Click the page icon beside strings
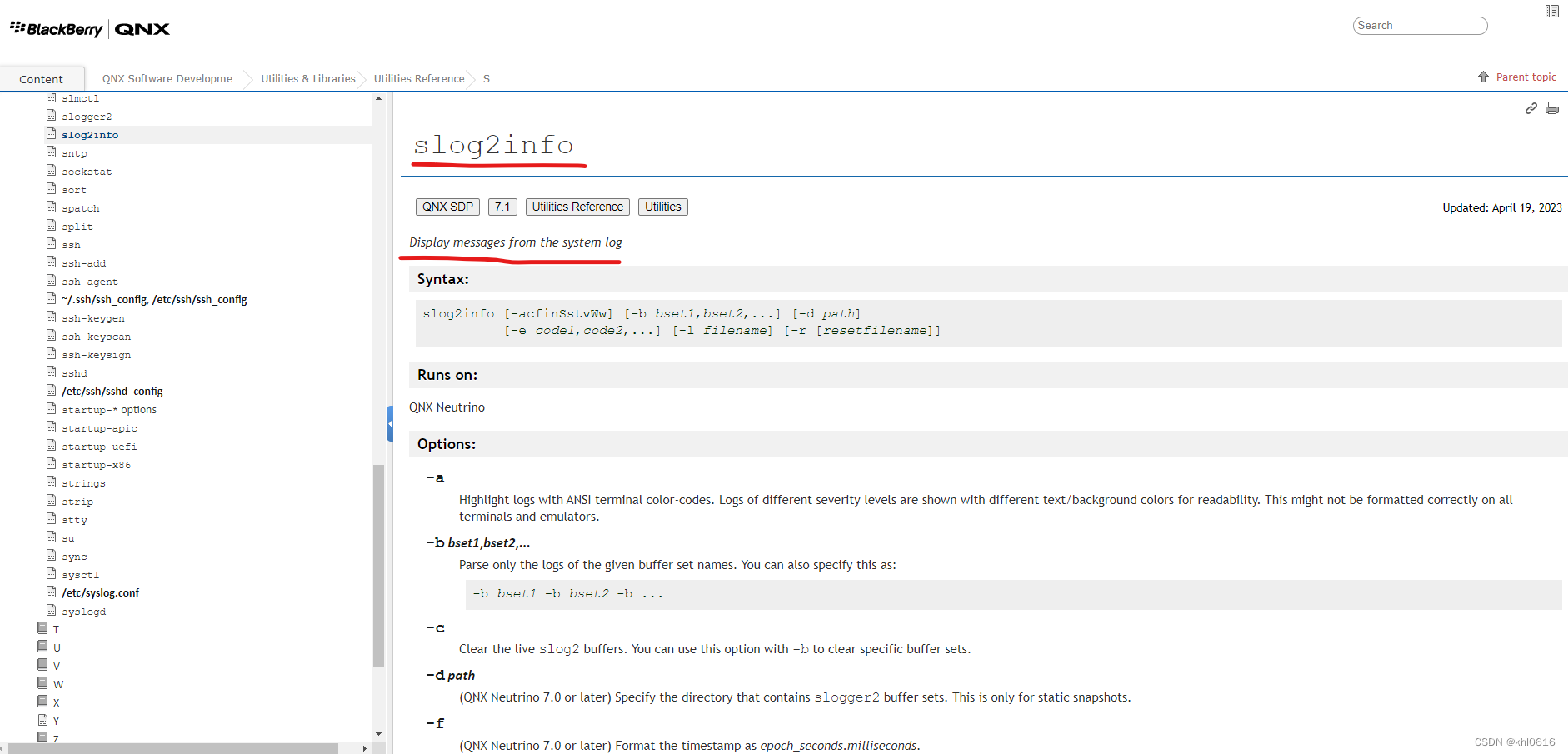Image resolution: width=1568 pixels, height=754 pixels. 52,482
